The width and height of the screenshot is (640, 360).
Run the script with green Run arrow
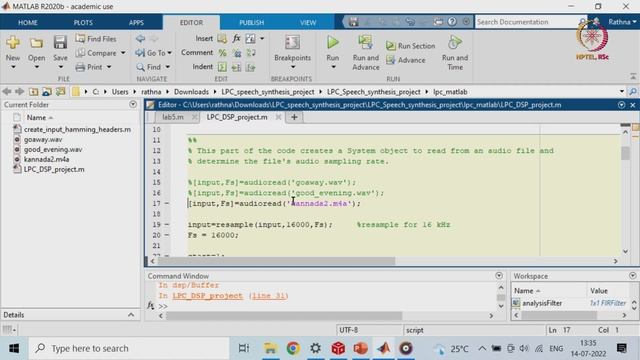click(333, 42)
